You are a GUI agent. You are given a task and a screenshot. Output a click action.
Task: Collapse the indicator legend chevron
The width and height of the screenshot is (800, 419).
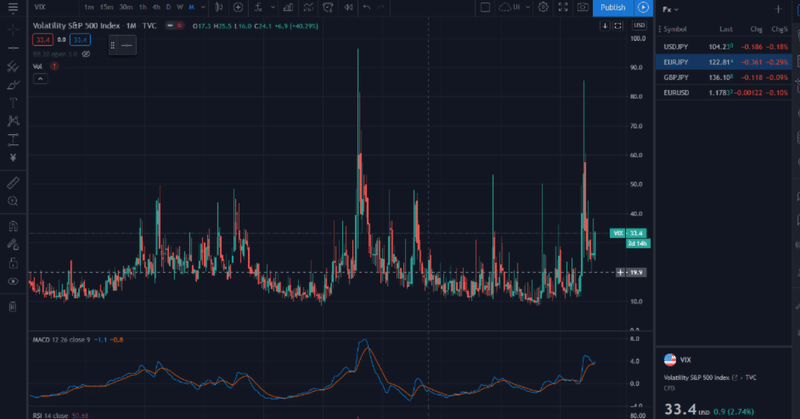[40, 79]
